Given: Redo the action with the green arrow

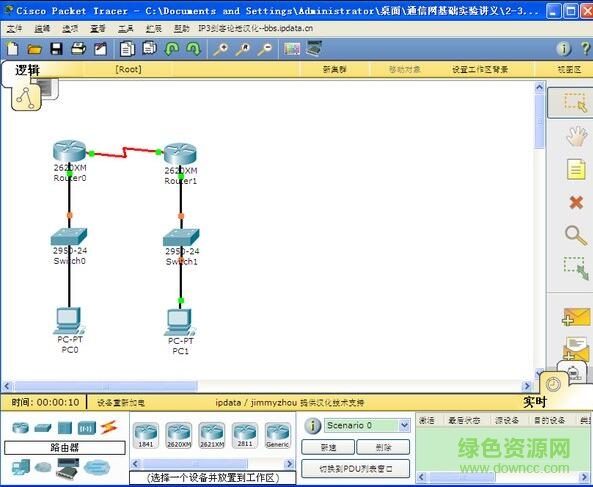Looking at the screenshot, I should (x=194, y=49).
